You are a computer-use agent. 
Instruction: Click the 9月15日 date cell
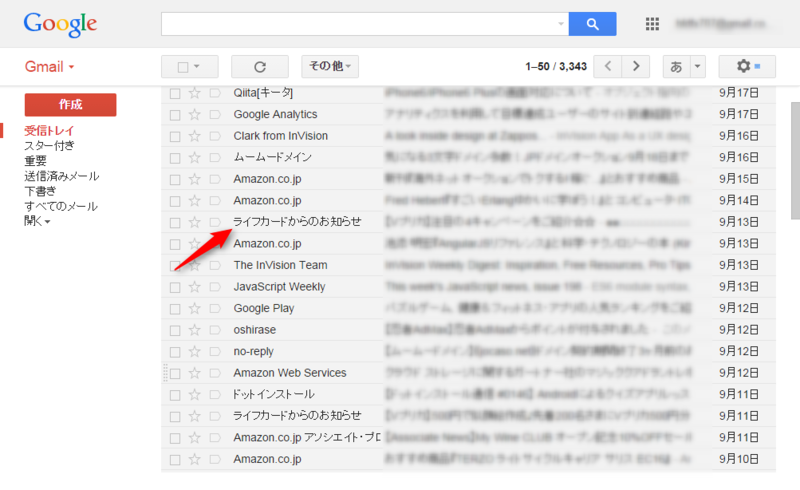739,179
